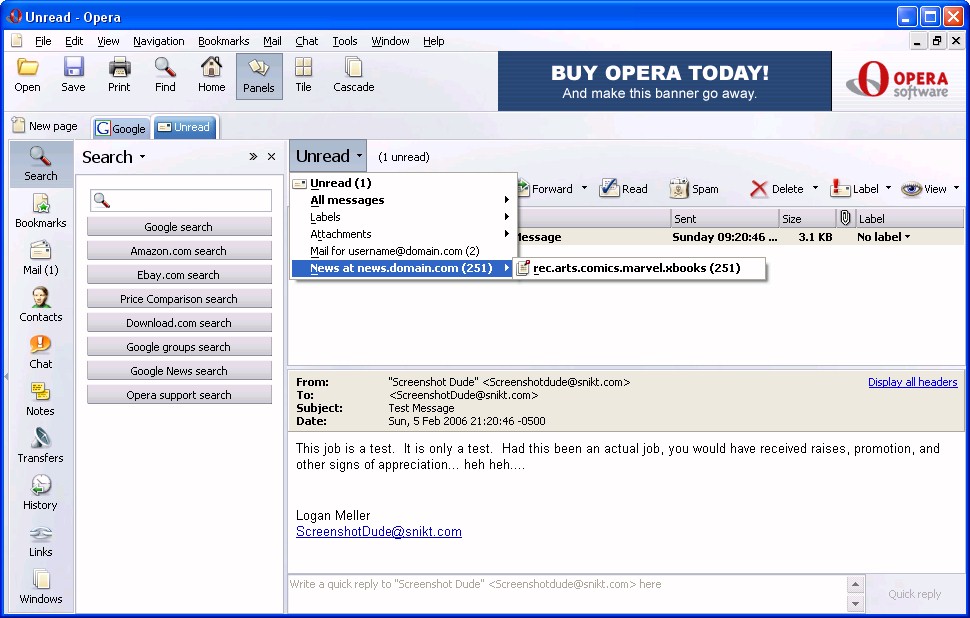Open the Unread view dropdown
Viewport: 970px width, 618px height.
[328, 156]
